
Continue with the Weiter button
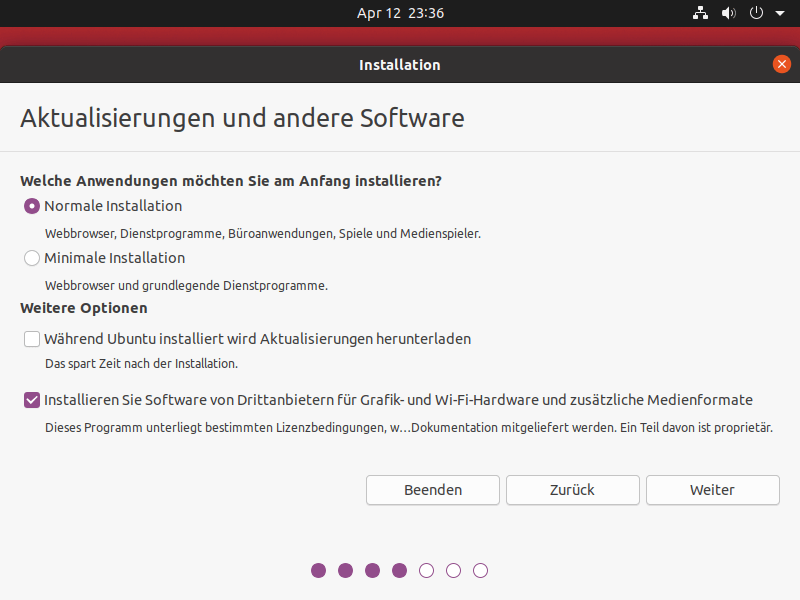point(712,490)
